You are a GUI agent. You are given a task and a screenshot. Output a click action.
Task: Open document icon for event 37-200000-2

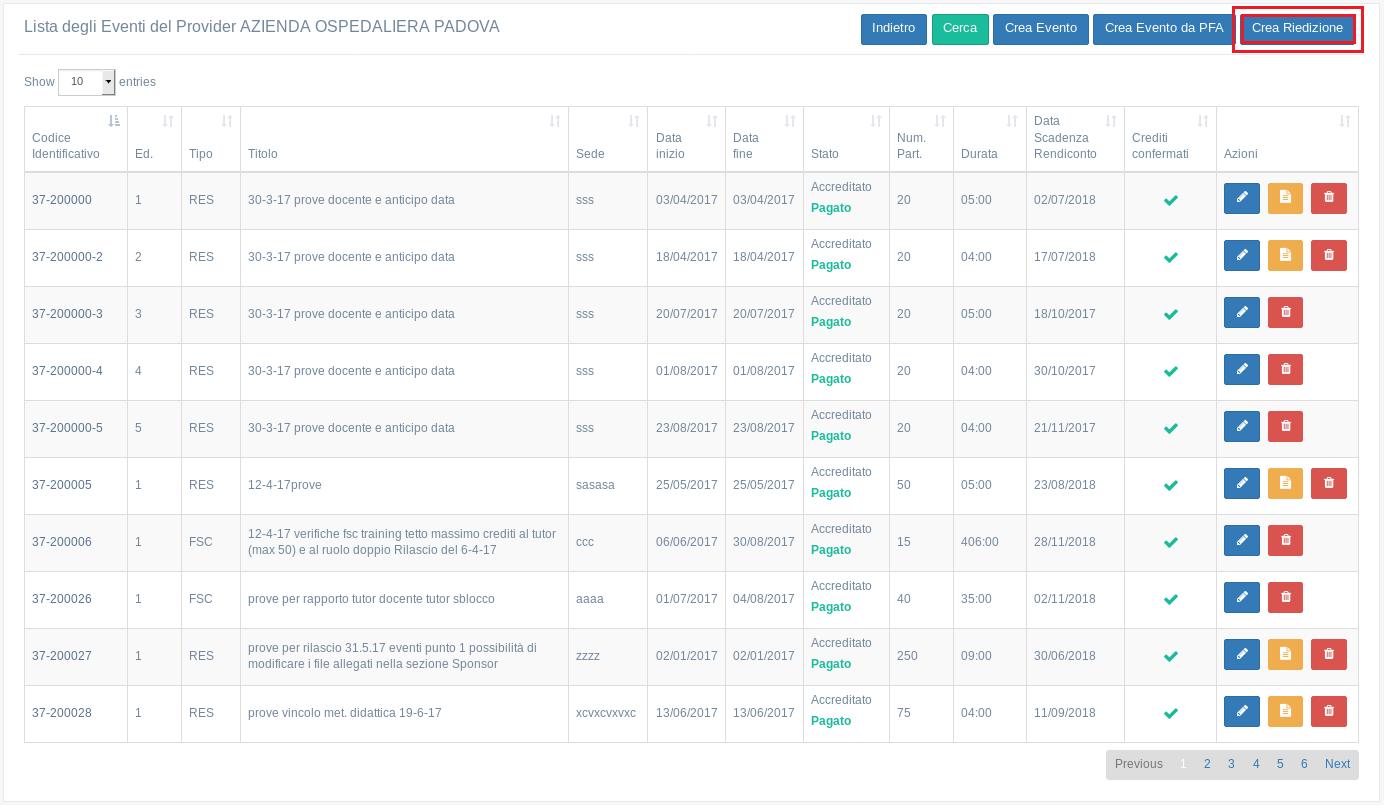coord(1285,255)
